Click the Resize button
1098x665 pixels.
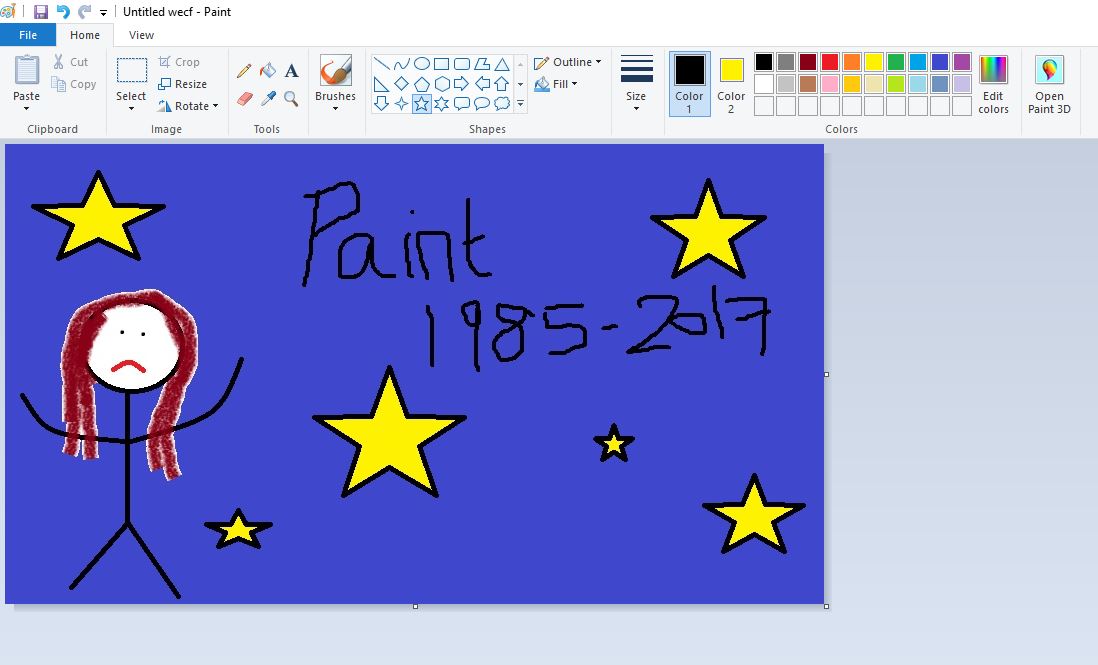click(182, 84)
